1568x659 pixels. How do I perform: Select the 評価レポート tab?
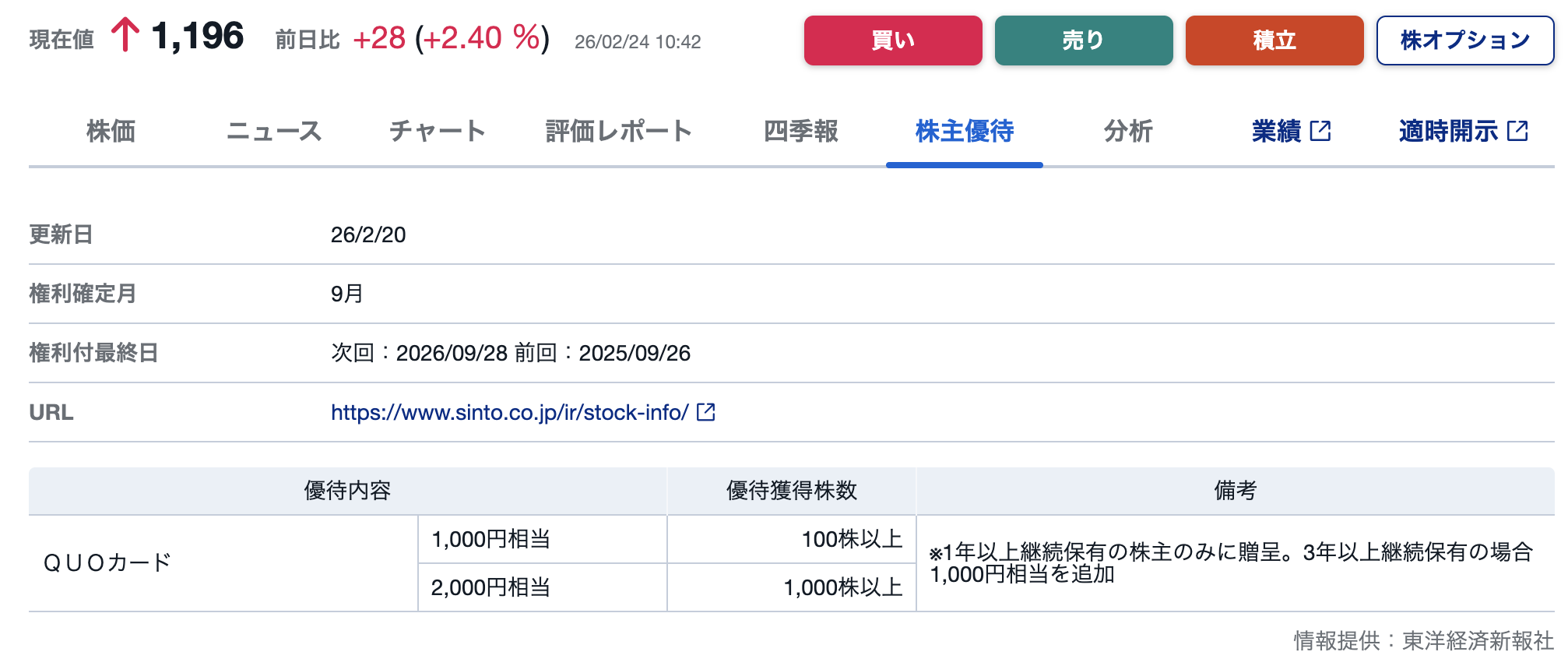coord(618,131)
